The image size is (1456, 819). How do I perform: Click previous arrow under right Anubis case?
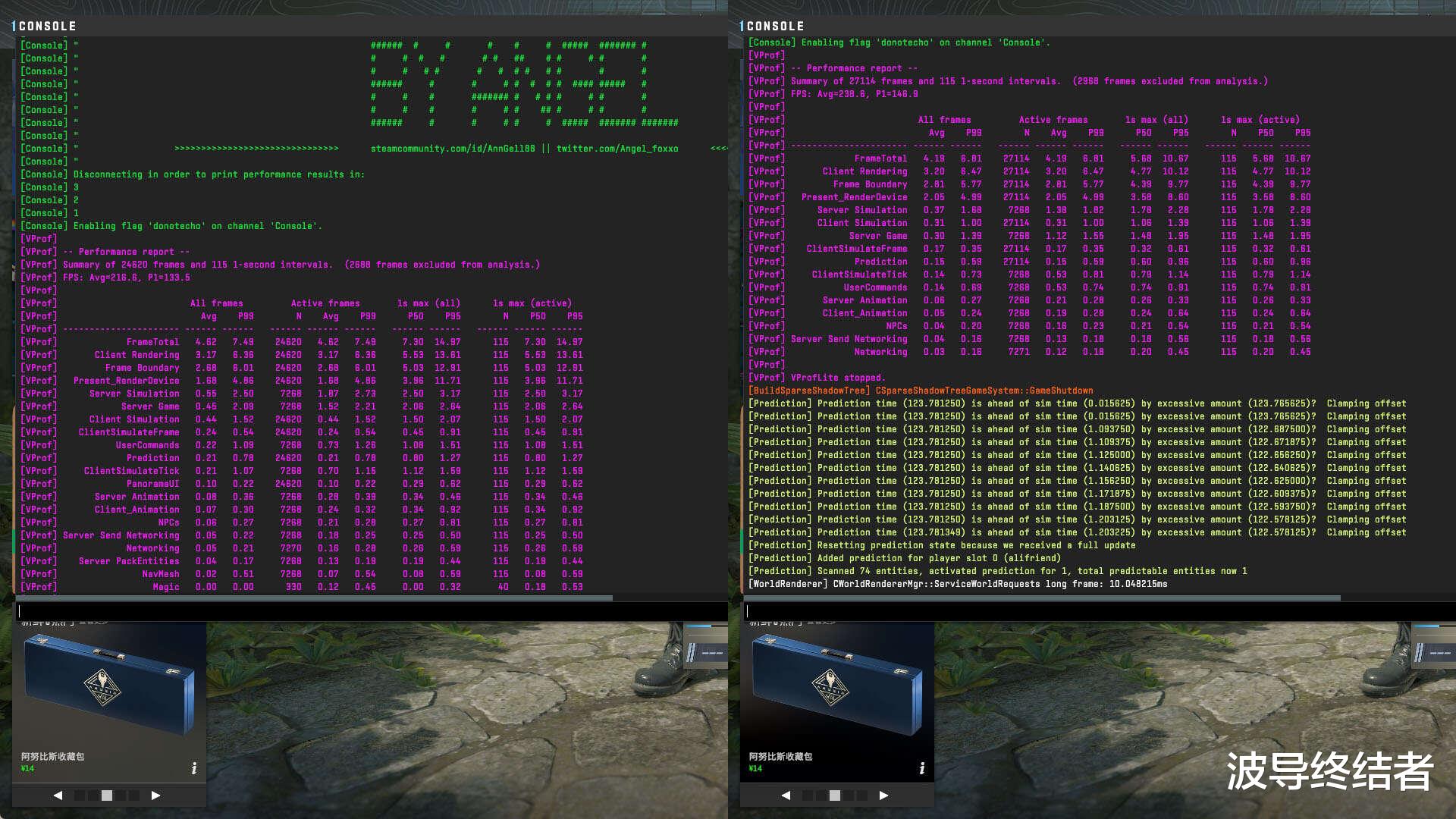pos(786,795)
